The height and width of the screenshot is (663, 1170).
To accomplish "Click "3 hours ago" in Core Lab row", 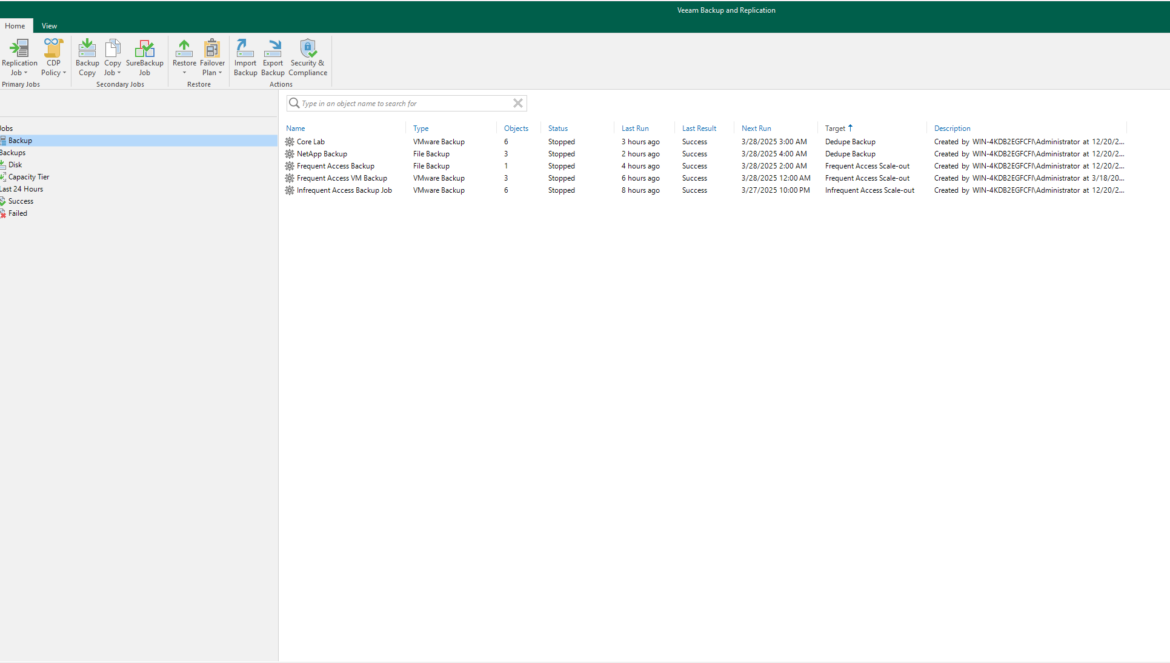I will coord(640,142).
